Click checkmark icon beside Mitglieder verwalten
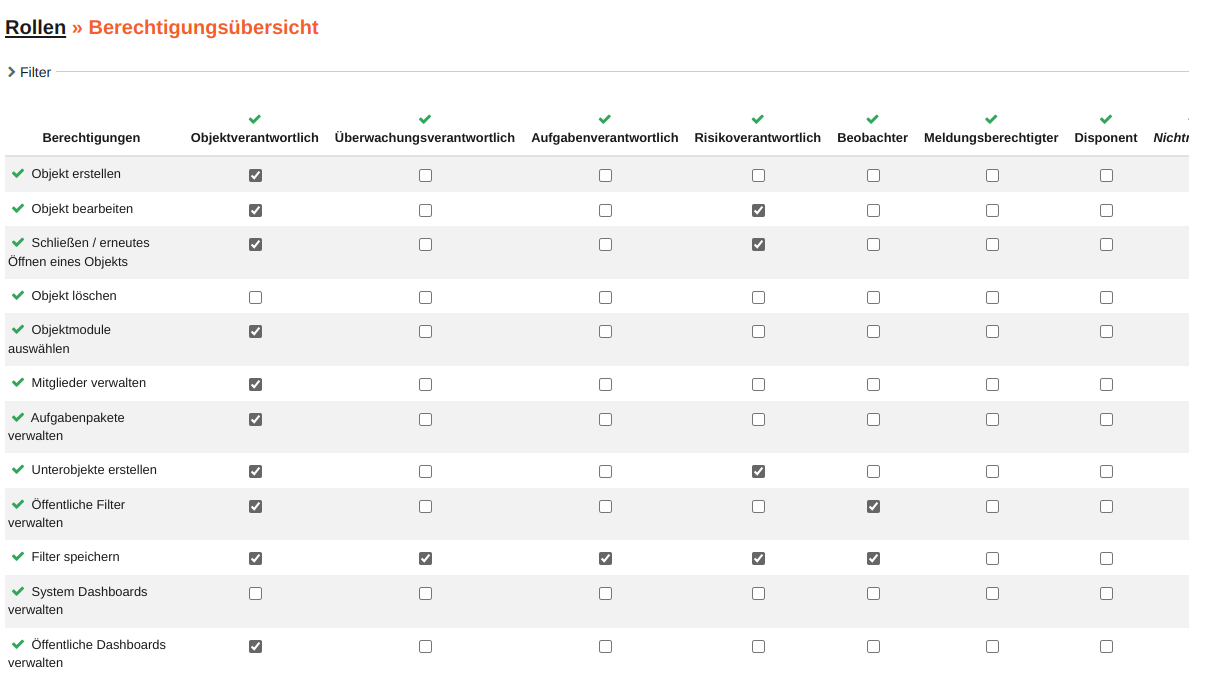The height and width of the screenshot is (677, 1216). click(x=18, y=382)
